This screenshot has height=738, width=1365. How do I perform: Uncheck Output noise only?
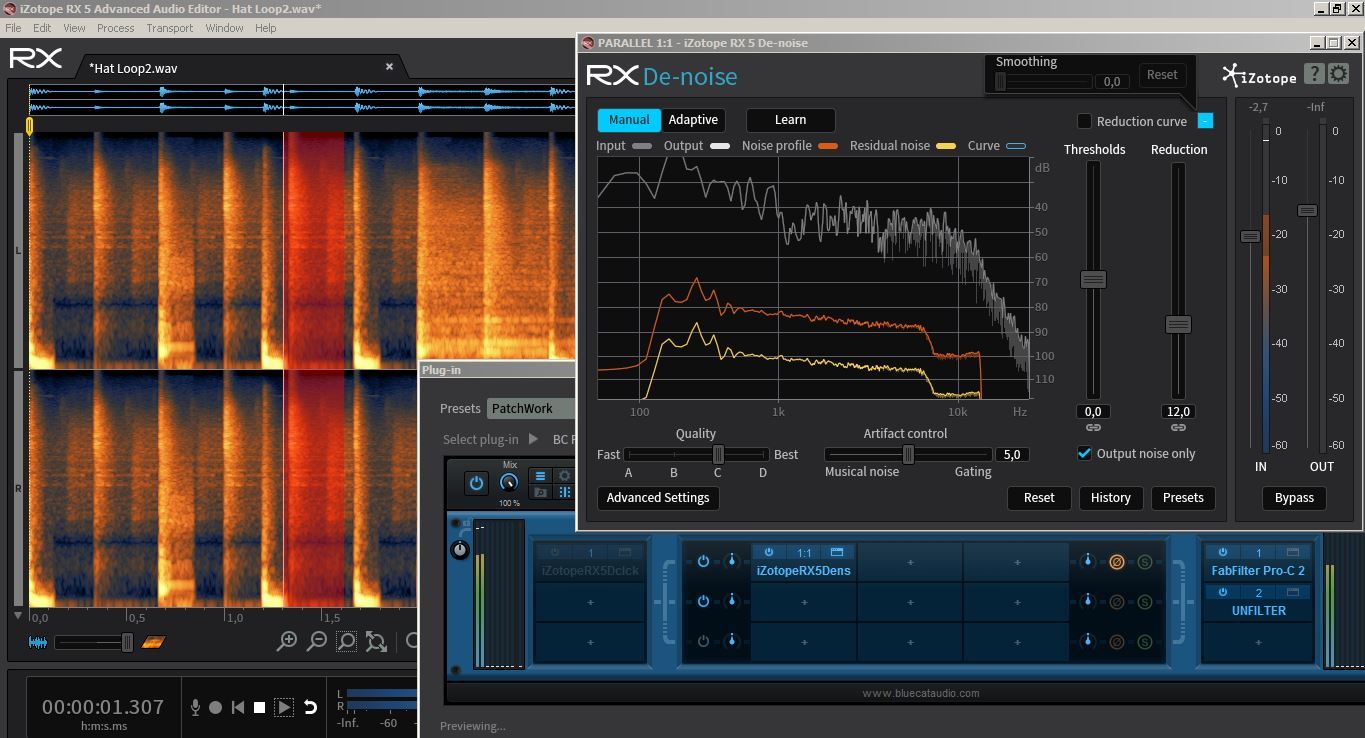1084,453
